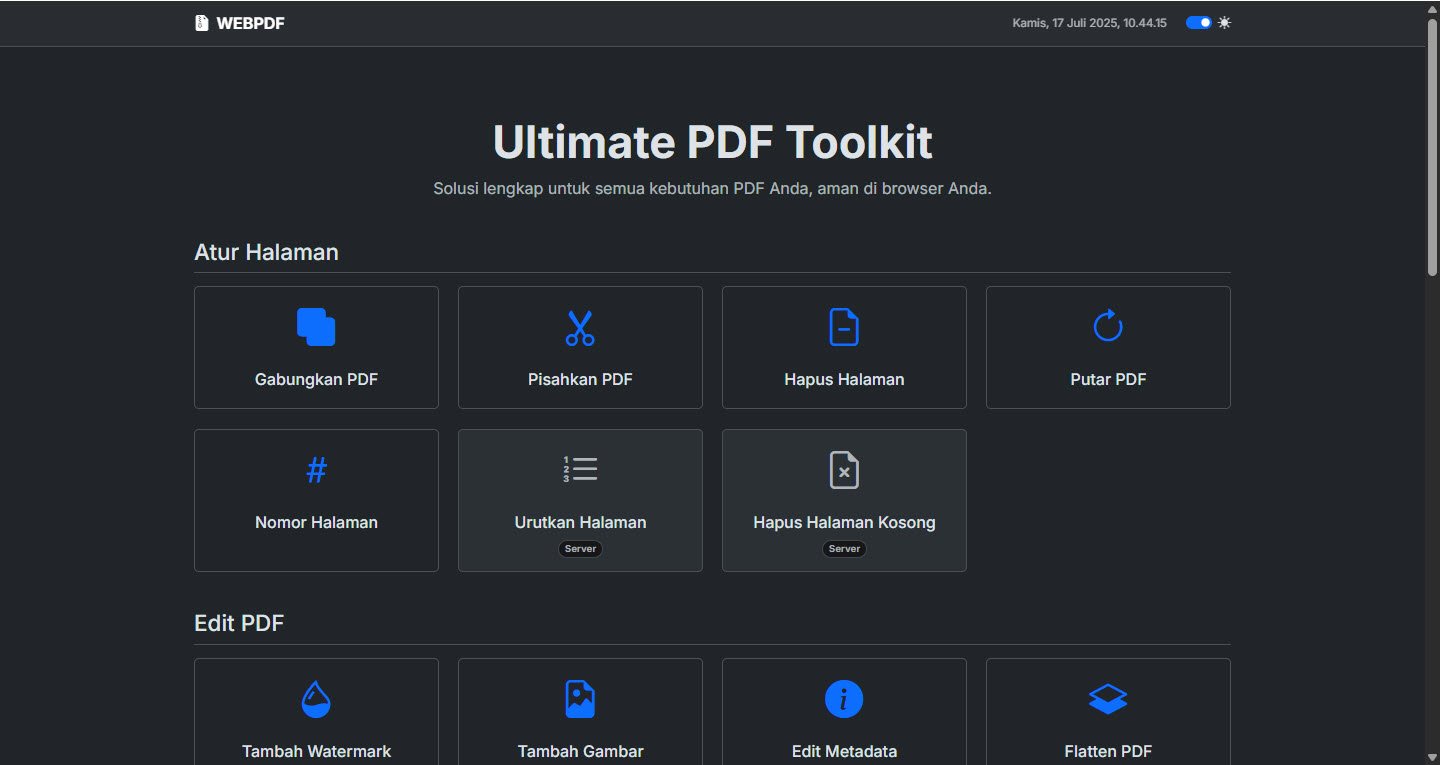Click the date and time text in header

pos(1089,22)
